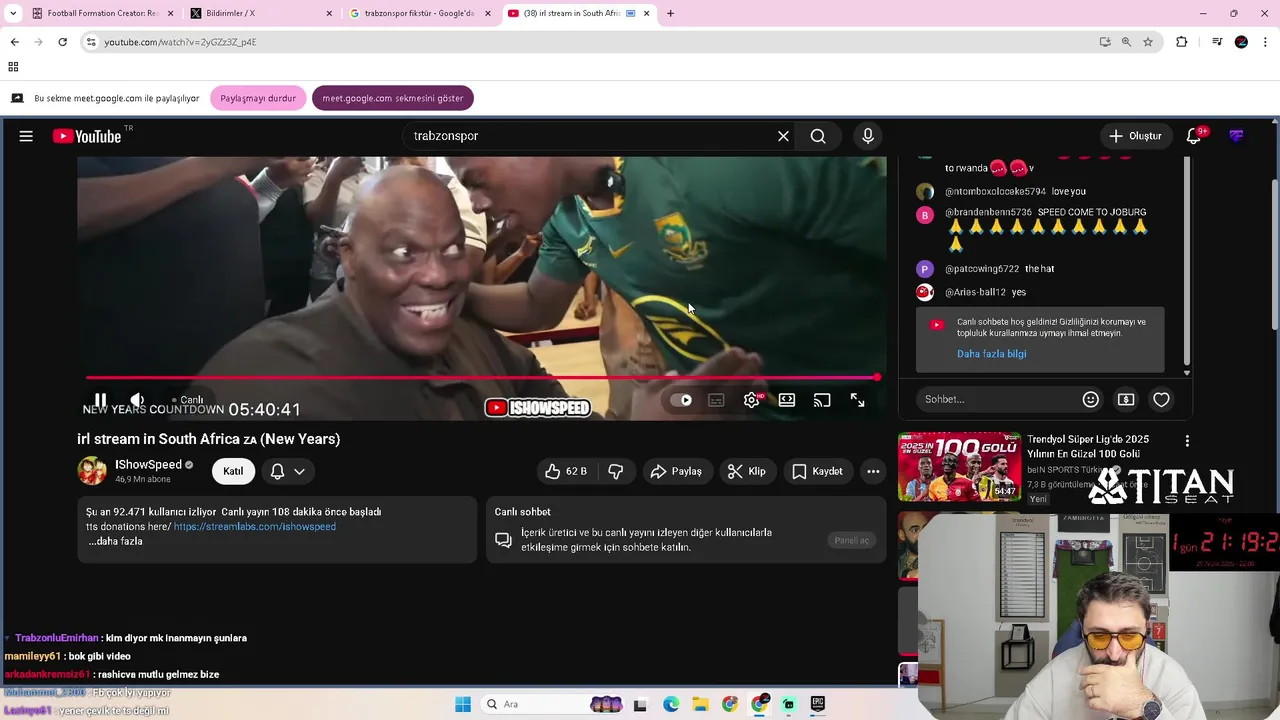The height and width of the screenshot is (720, 1280).
Task: Open zoom magnifier in the address bar
Action: click(1126, 42)
